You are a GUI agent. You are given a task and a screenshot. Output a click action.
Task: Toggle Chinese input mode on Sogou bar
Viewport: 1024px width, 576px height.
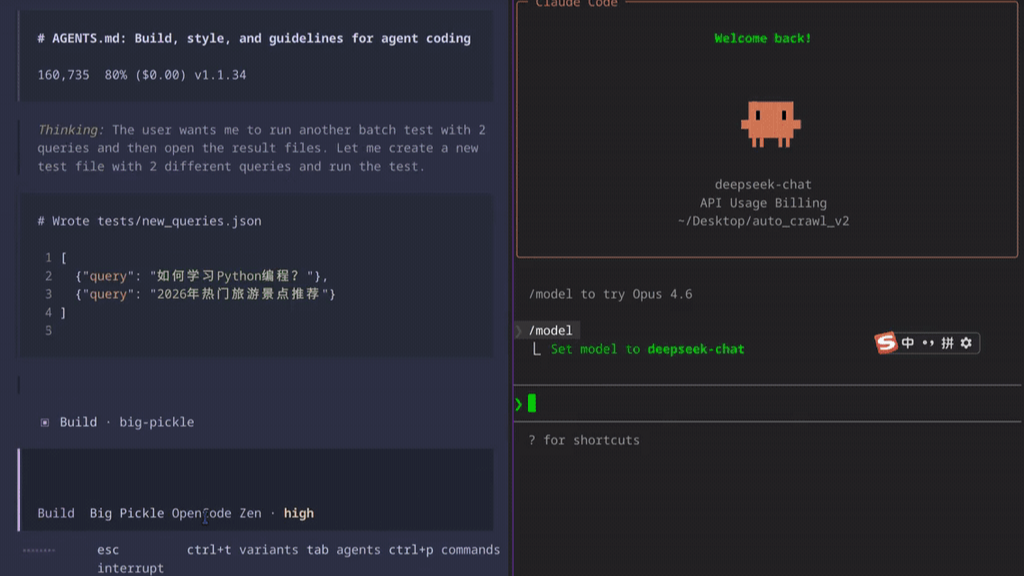(x=908, y=343)
